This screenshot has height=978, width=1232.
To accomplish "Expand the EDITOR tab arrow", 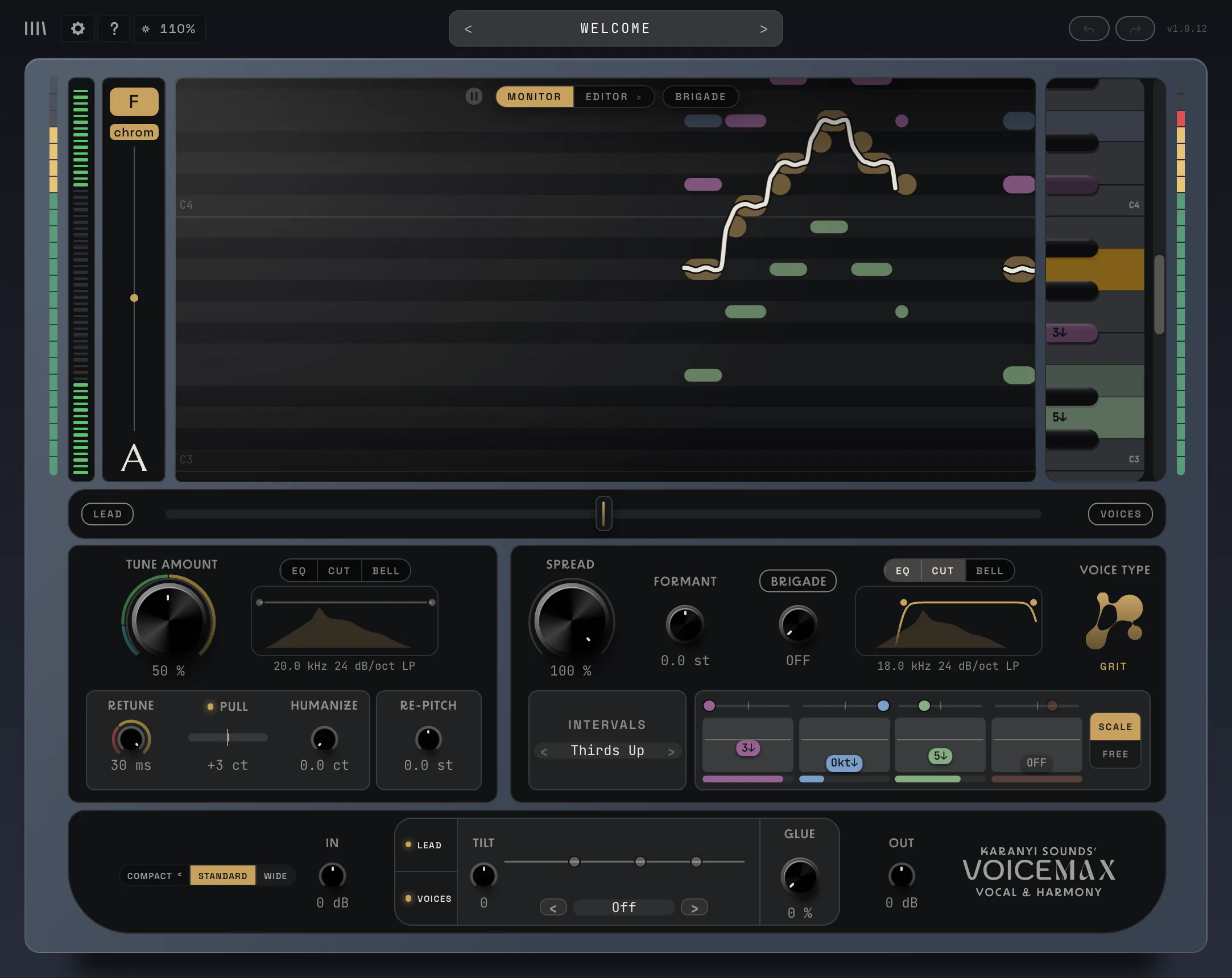I will click(639, 97).
